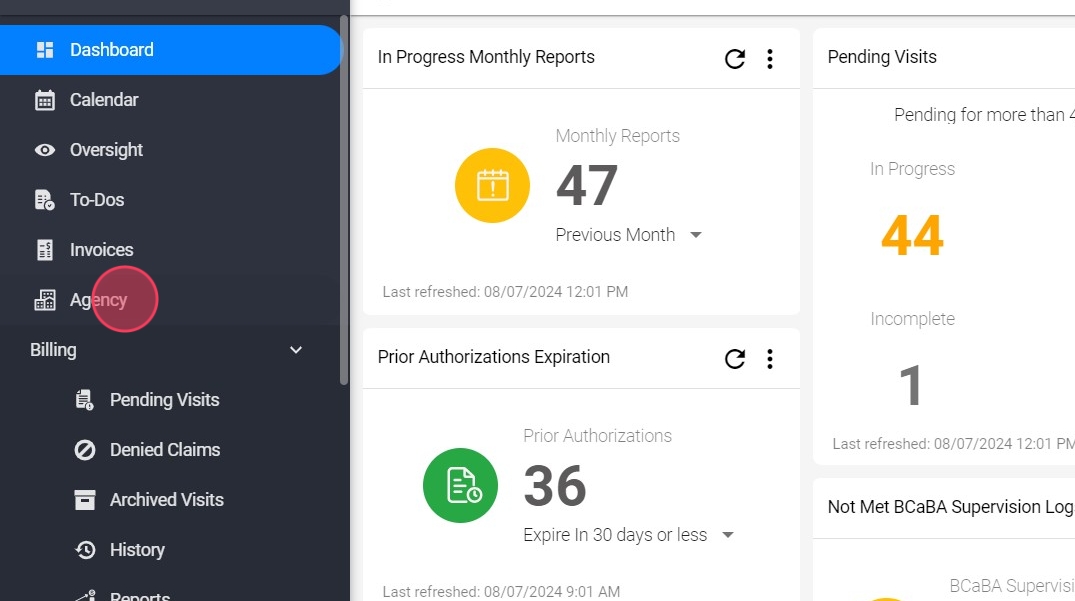Open options menu for Prior Authorizations Expiration
This screenshot has height=601, width=1075.
pos(770,359)
